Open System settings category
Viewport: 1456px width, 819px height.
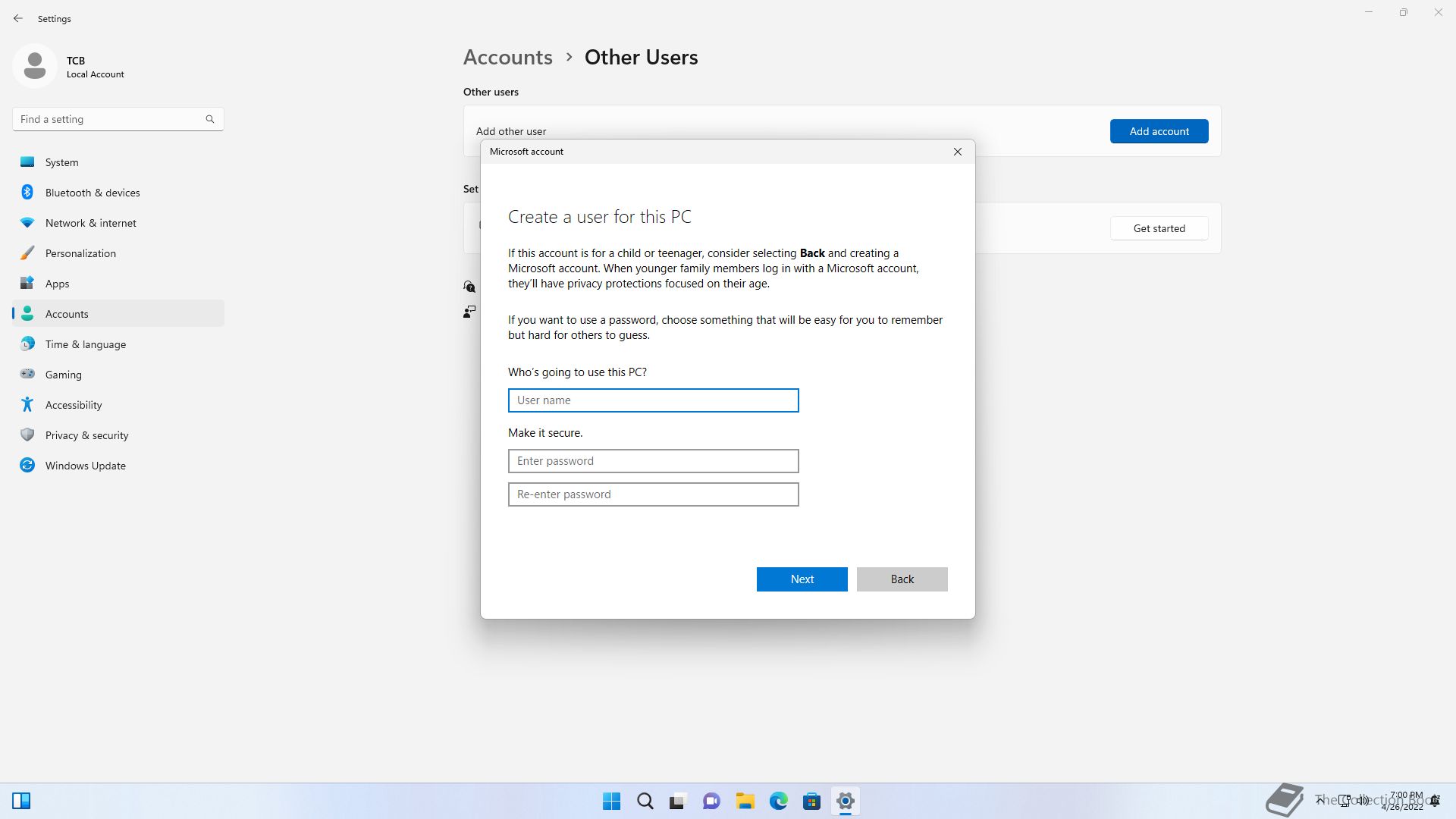tap(118, 162)
